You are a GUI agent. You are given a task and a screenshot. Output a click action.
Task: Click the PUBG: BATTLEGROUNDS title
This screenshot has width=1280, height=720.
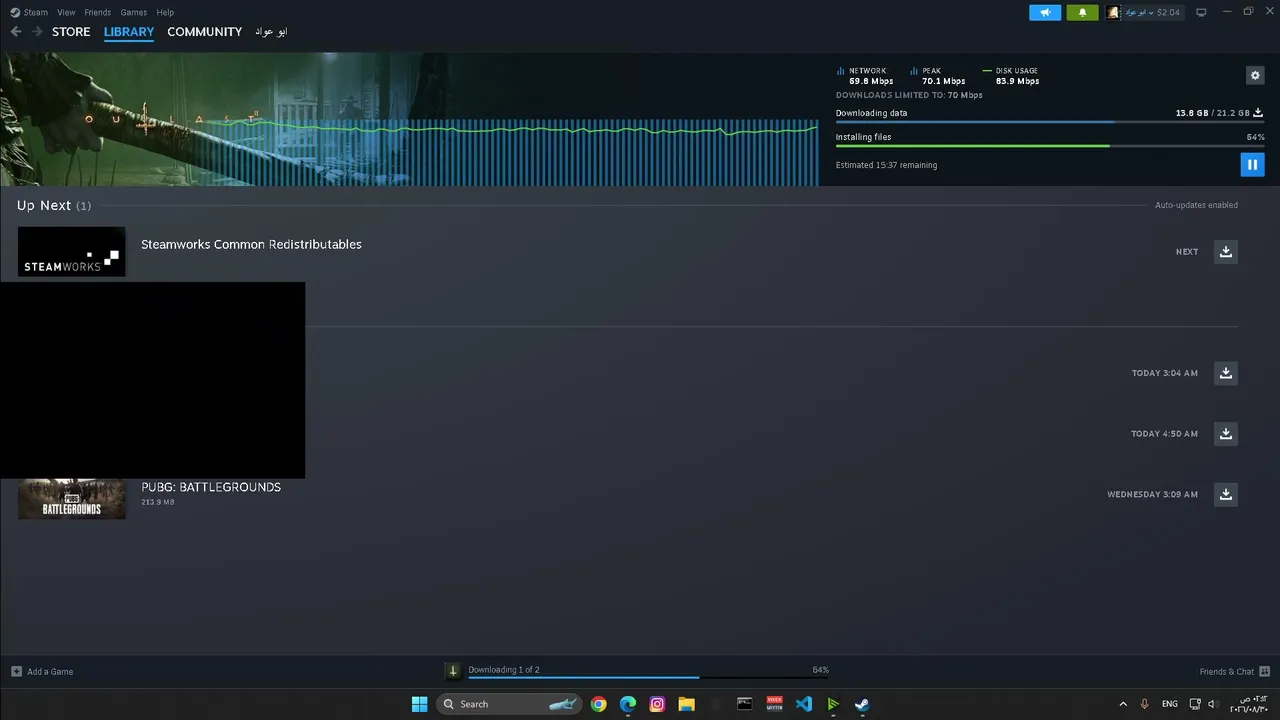[x=211, y=487]
